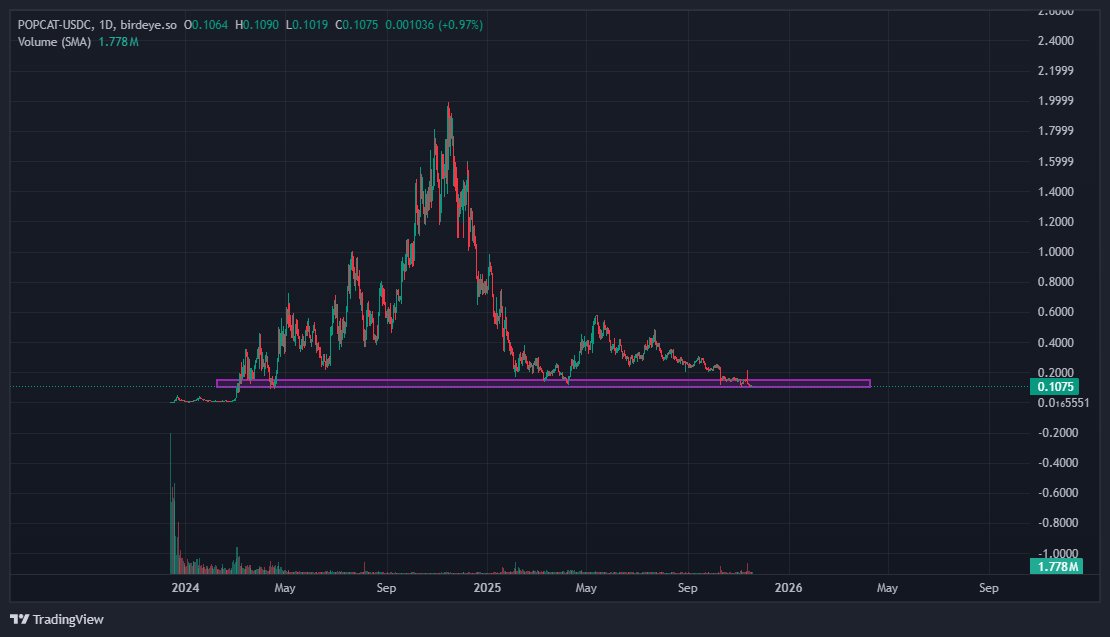The width and height of the screenshot is (1110, 637).
Task: Click the 2024 label on the time axis
Action: pos(184,588)
